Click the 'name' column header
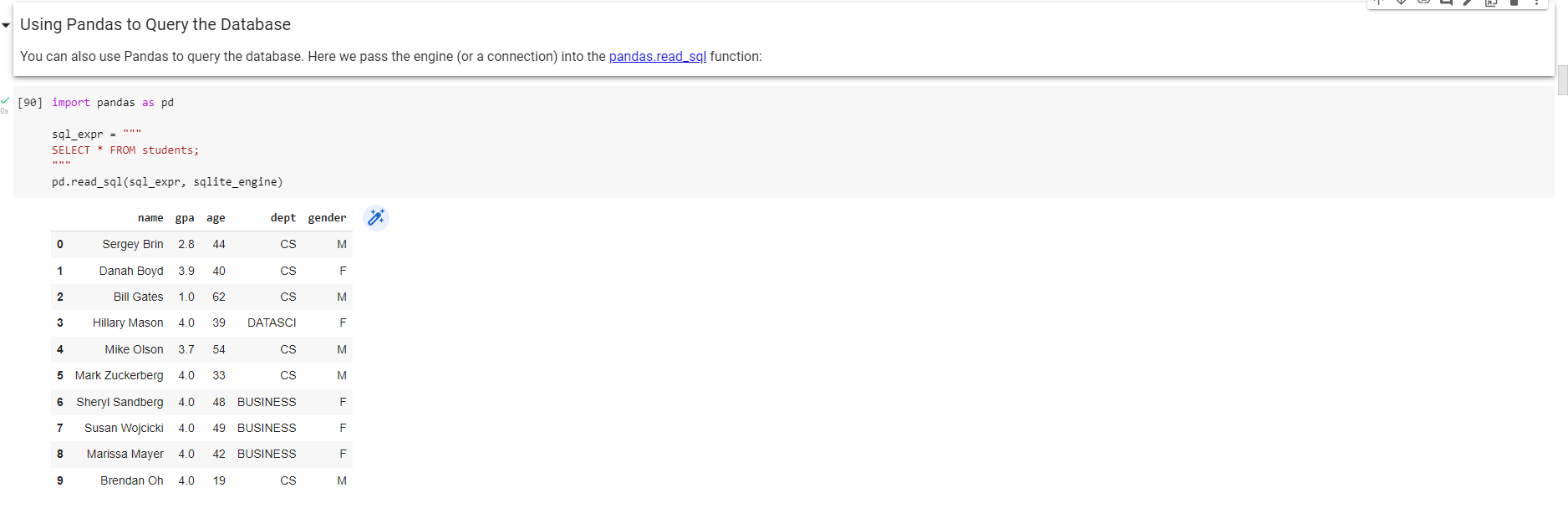 pyautogui.click(x=150, y=218)
